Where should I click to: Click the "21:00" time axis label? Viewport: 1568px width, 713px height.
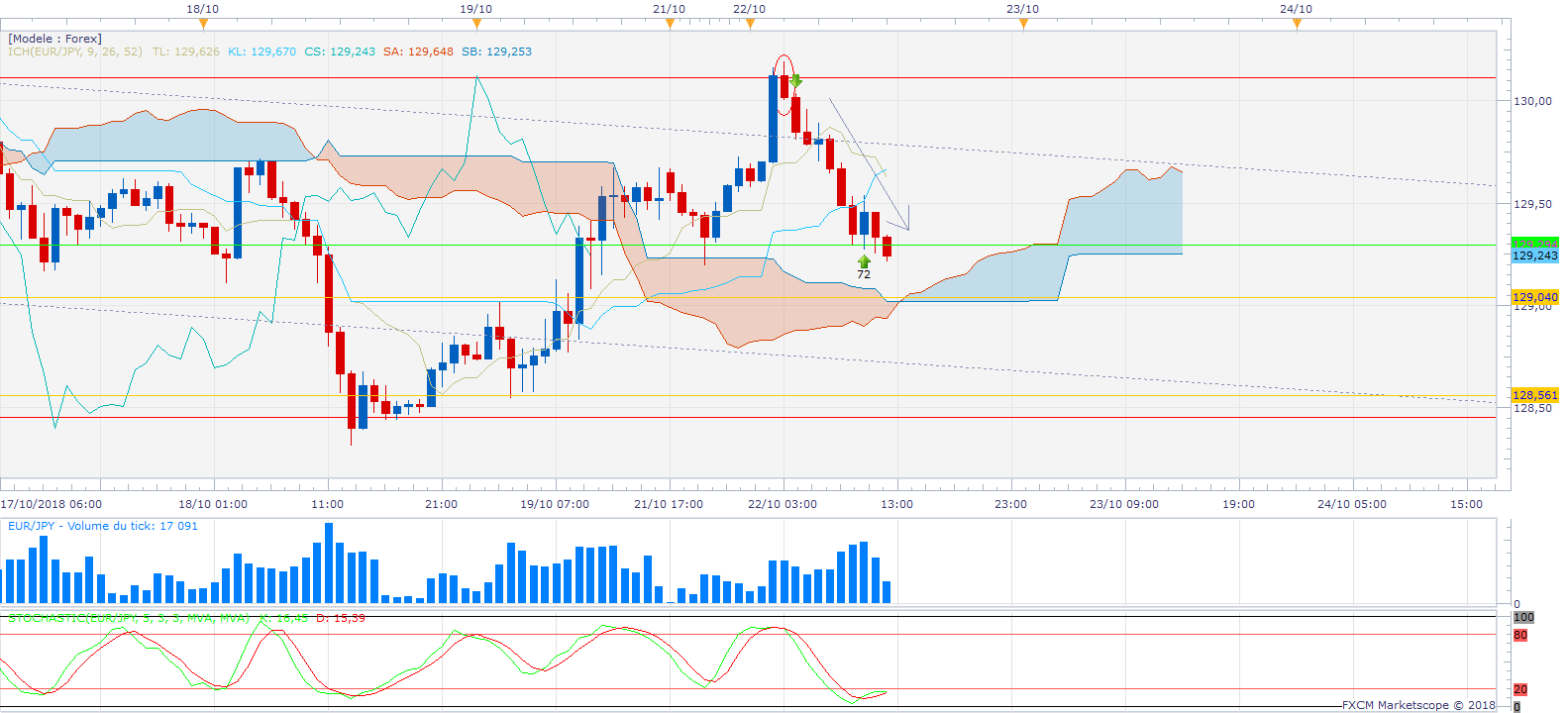pyautogui.click(x=442, y=504)
